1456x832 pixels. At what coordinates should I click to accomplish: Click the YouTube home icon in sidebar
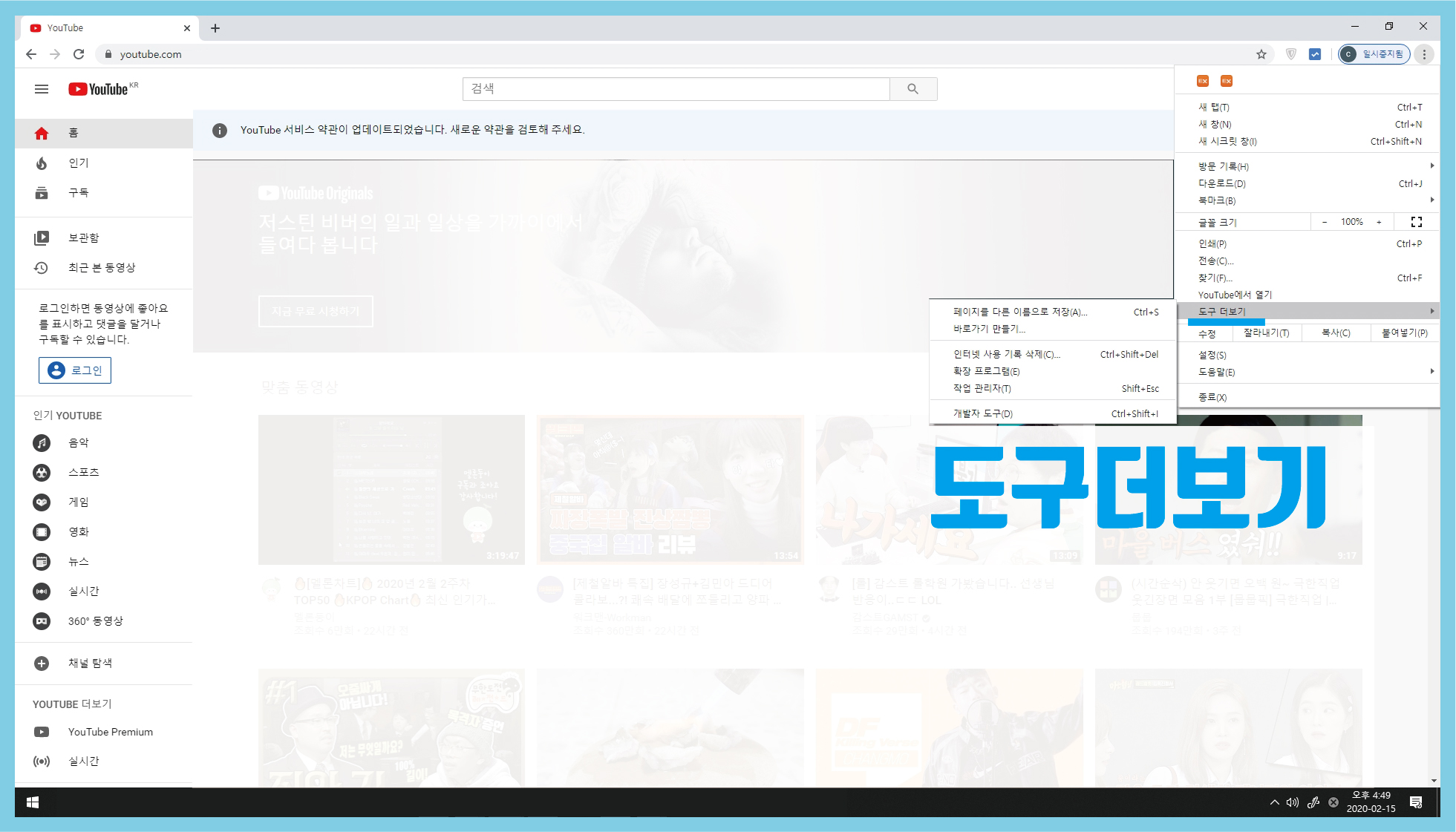pos(42,134)
